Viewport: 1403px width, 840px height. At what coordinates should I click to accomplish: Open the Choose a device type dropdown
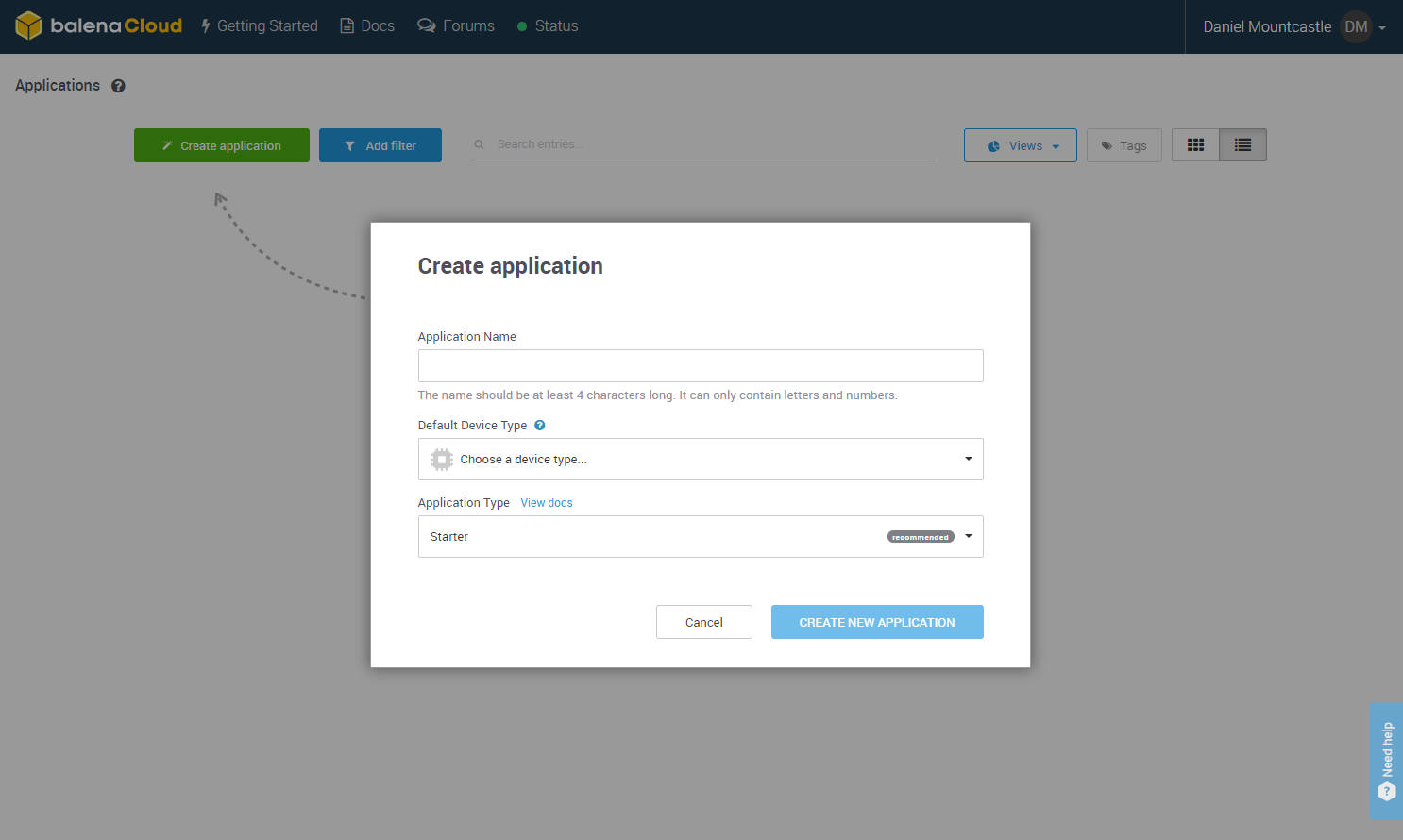click(x=700, y=460)
